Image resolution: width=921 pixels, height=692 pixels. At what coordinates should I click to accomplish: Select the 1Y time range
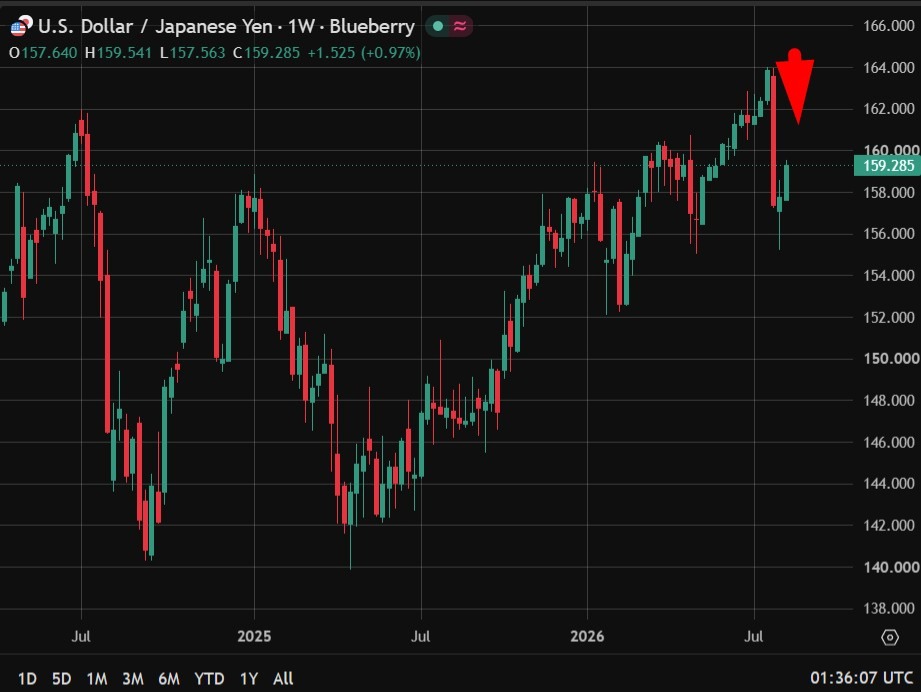(248, 678)
